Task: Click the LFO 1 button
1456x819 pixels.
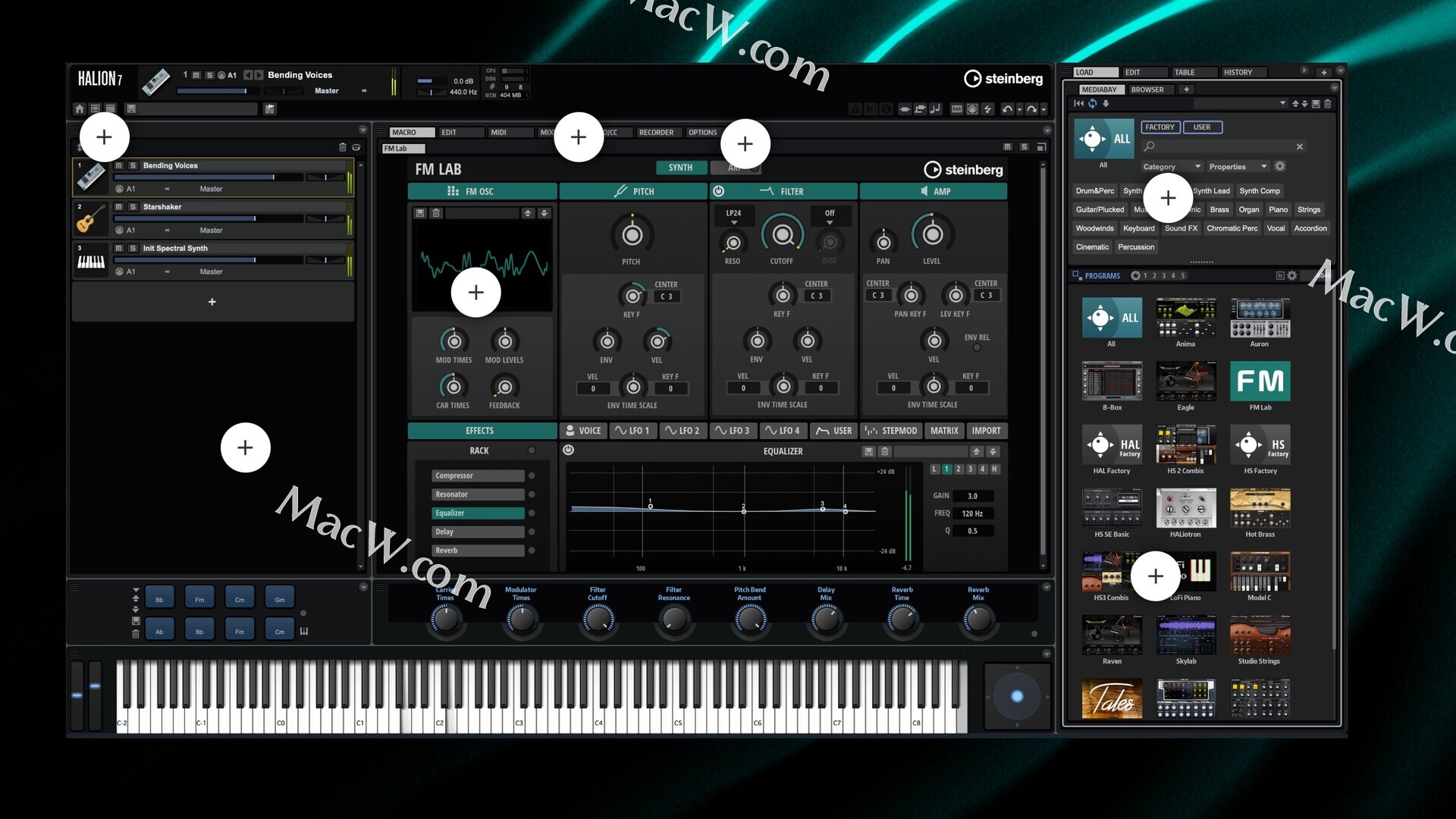Action: click(632, 431)
